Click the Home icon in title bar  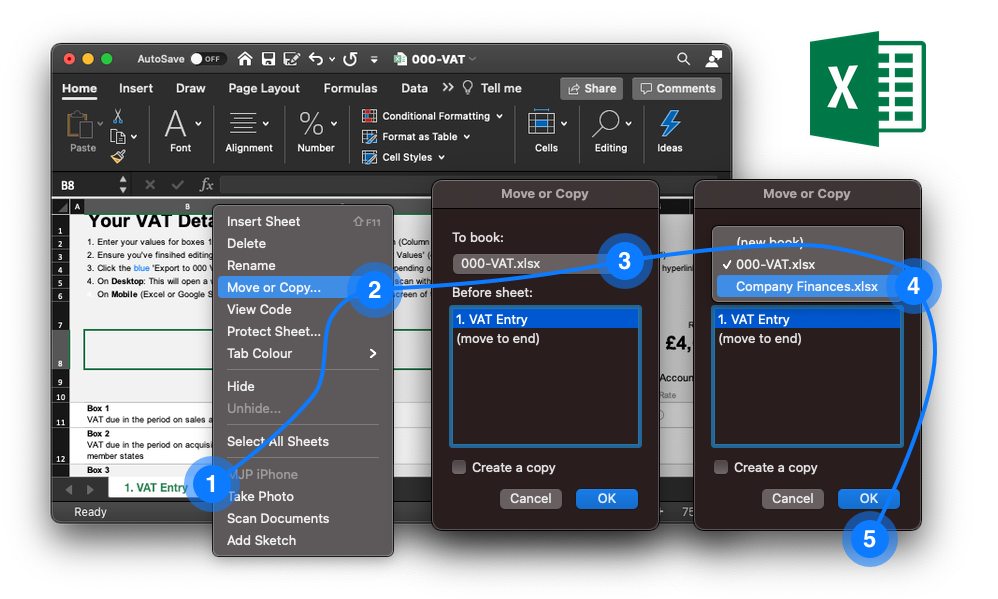244,59
